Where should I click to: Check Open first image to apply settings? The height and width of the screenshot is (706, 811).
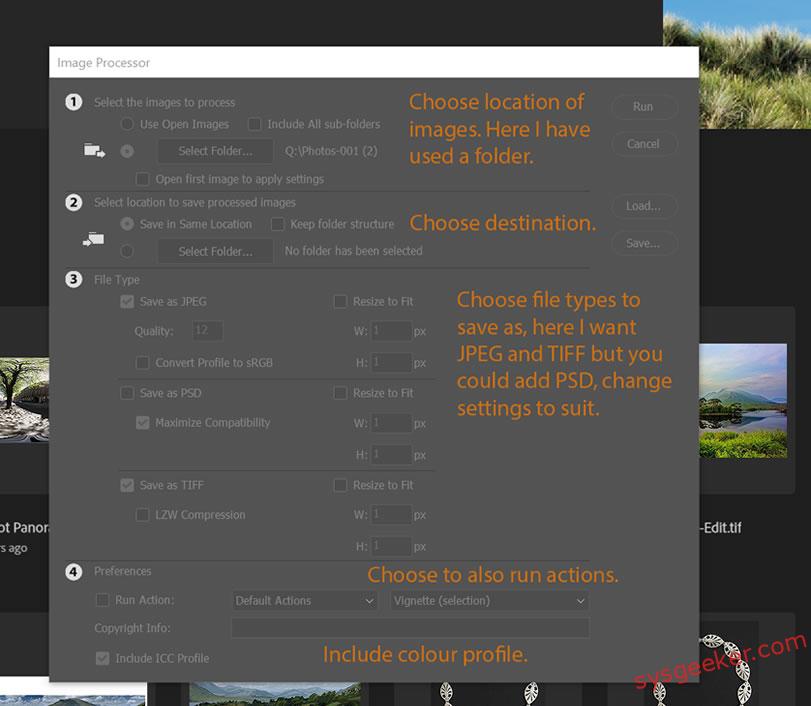pos(143,177)
